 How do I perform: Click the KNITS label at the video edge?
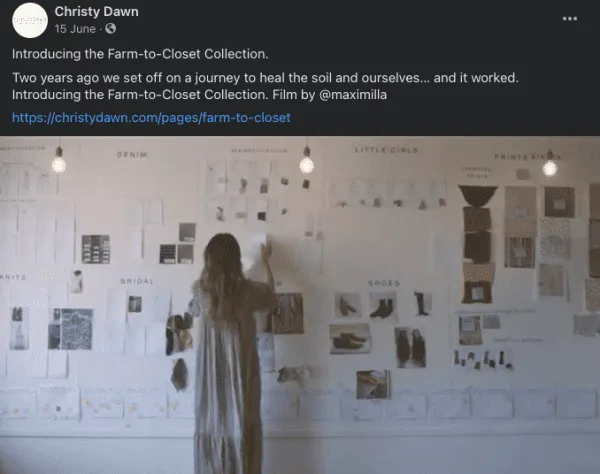(x=13, y=277)
